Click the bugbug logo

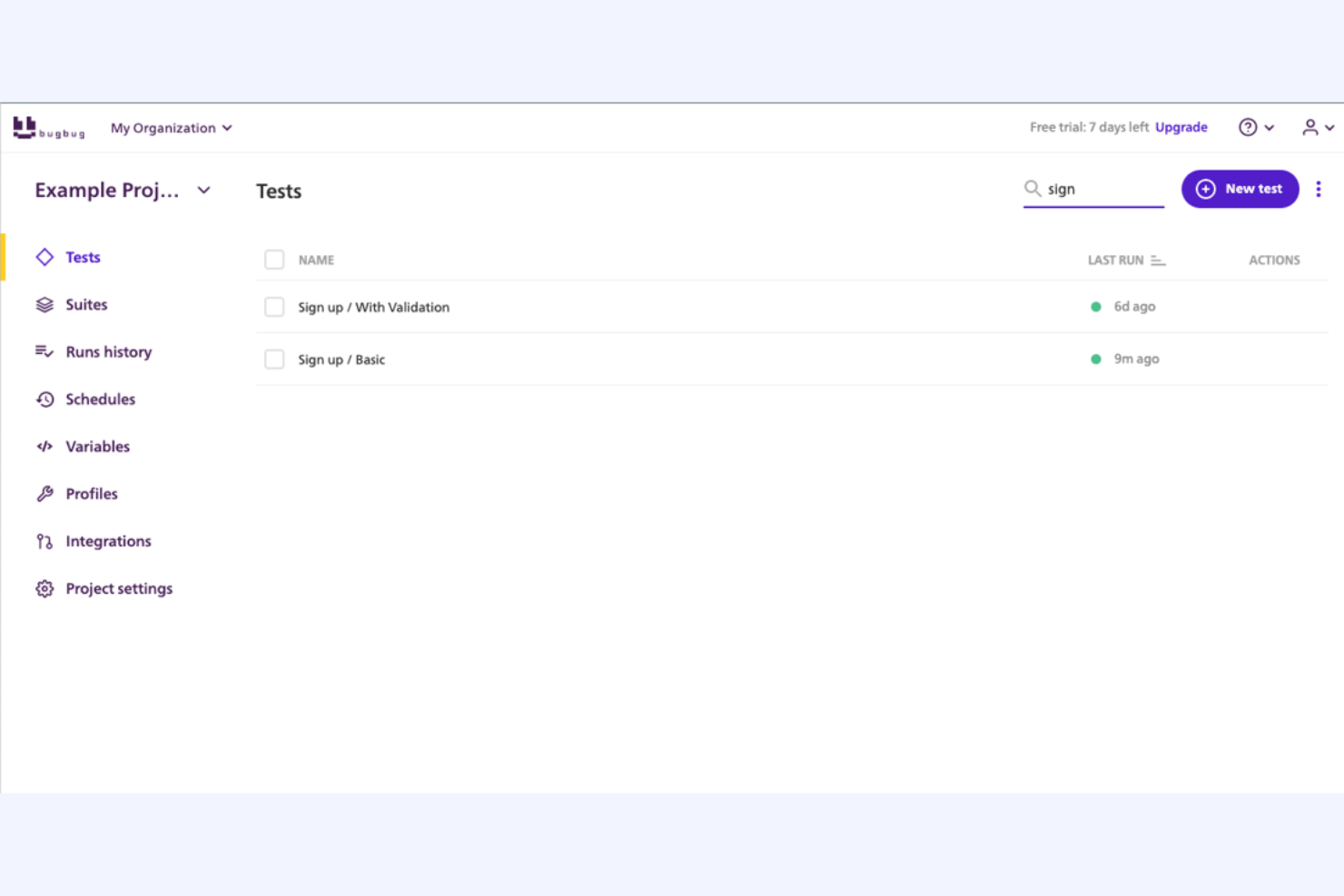point(49,127)
